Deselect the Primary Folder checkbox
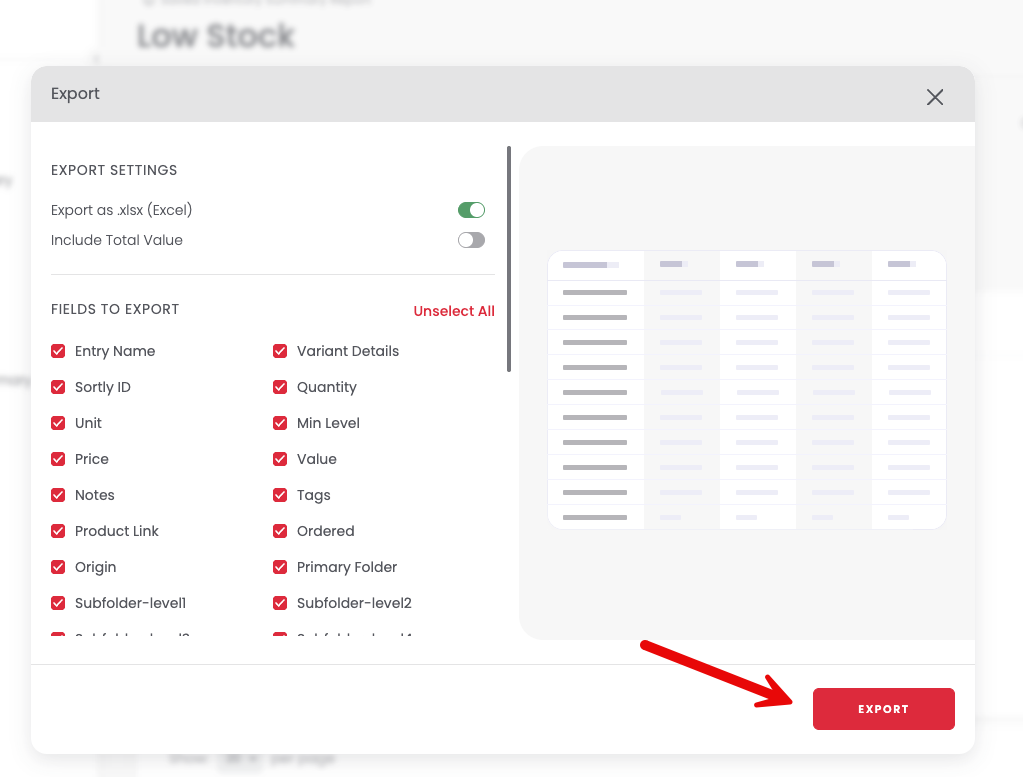The height and width of the screenshot is (777, 1023). tap(280, 566)
